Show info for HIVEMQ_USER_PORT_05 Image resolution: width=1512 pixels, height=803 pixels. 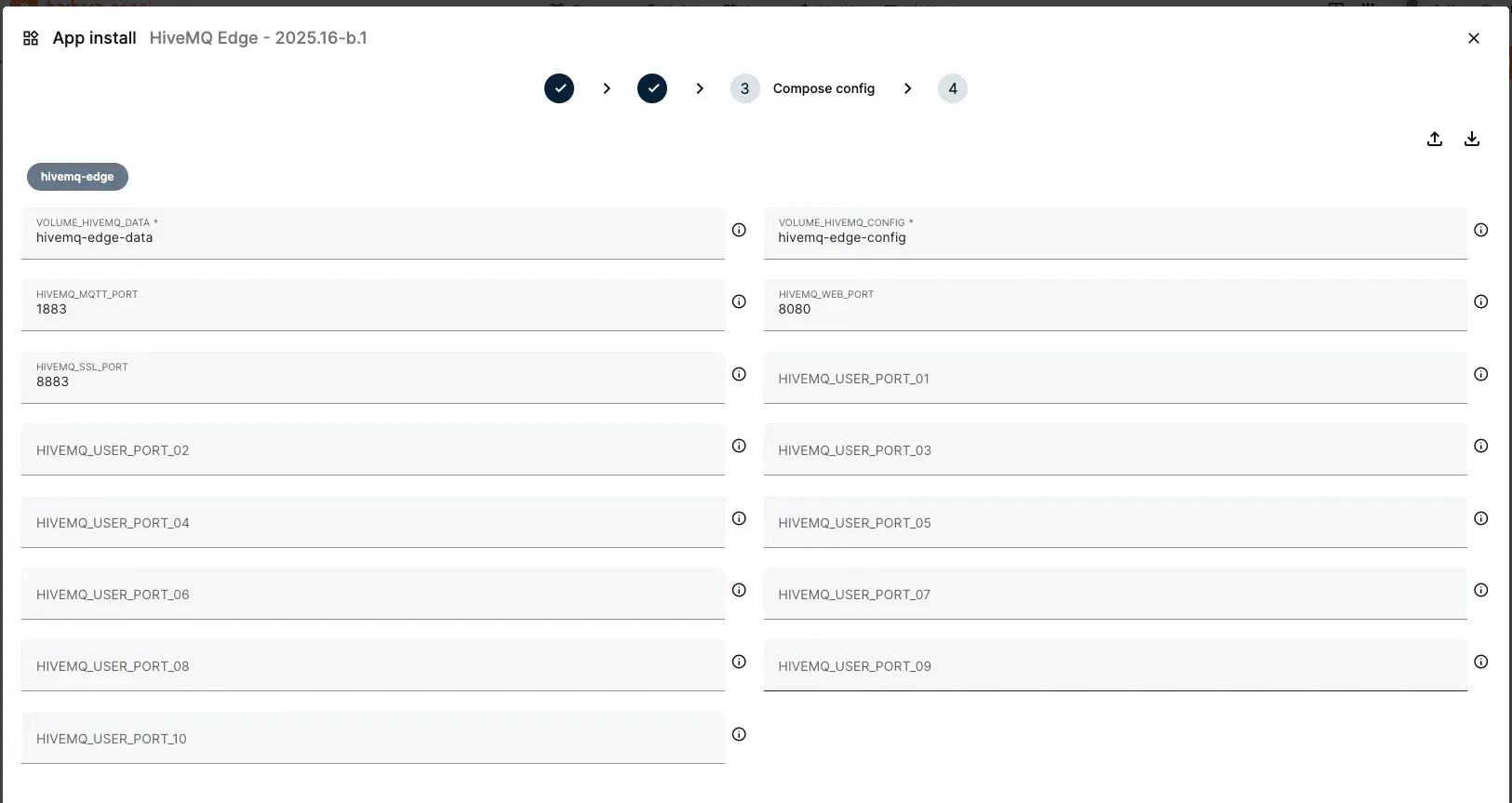tap(1481, 518)
